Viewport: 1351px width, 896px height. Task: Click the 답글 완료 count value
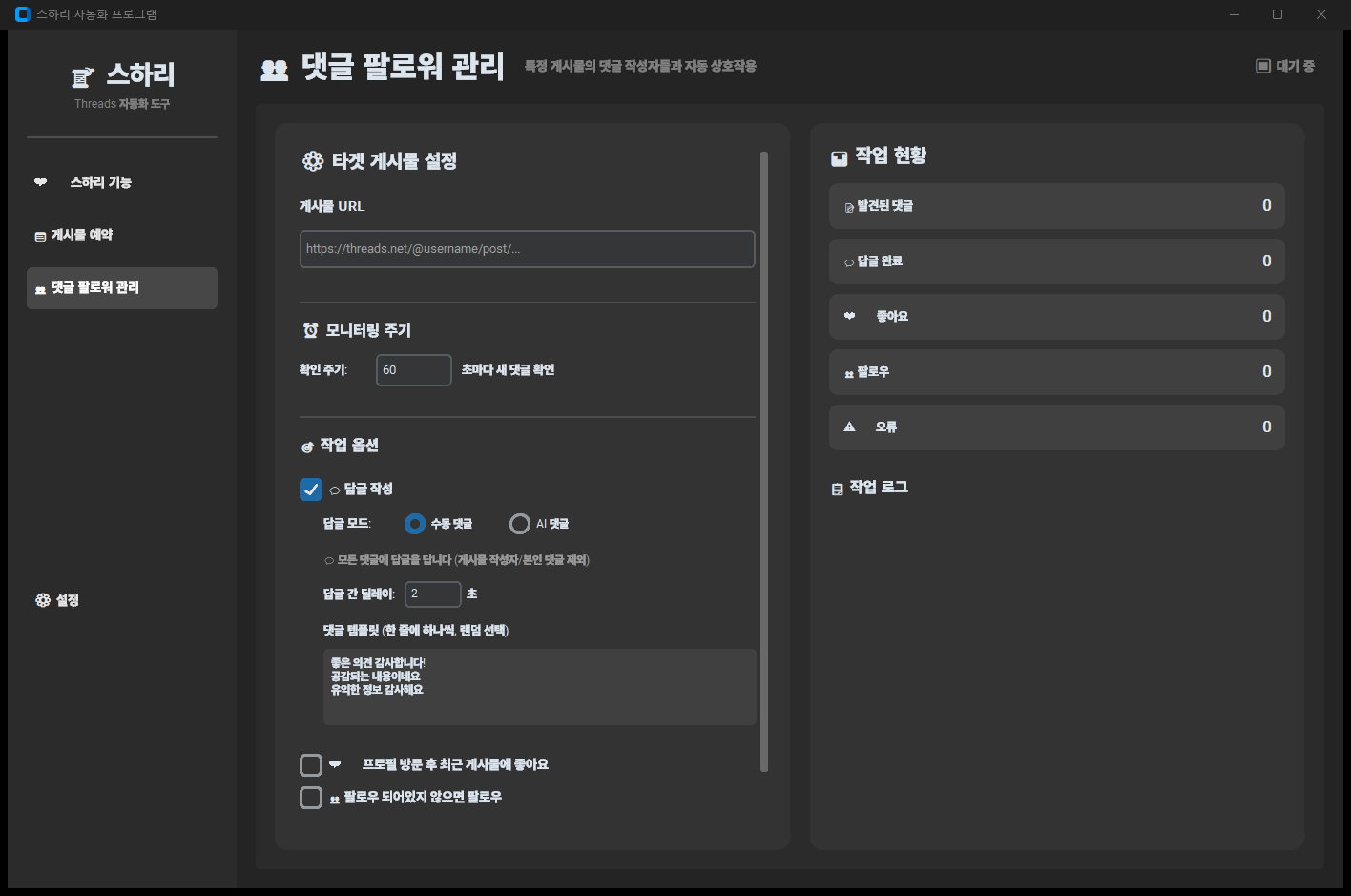(1267, 261)
